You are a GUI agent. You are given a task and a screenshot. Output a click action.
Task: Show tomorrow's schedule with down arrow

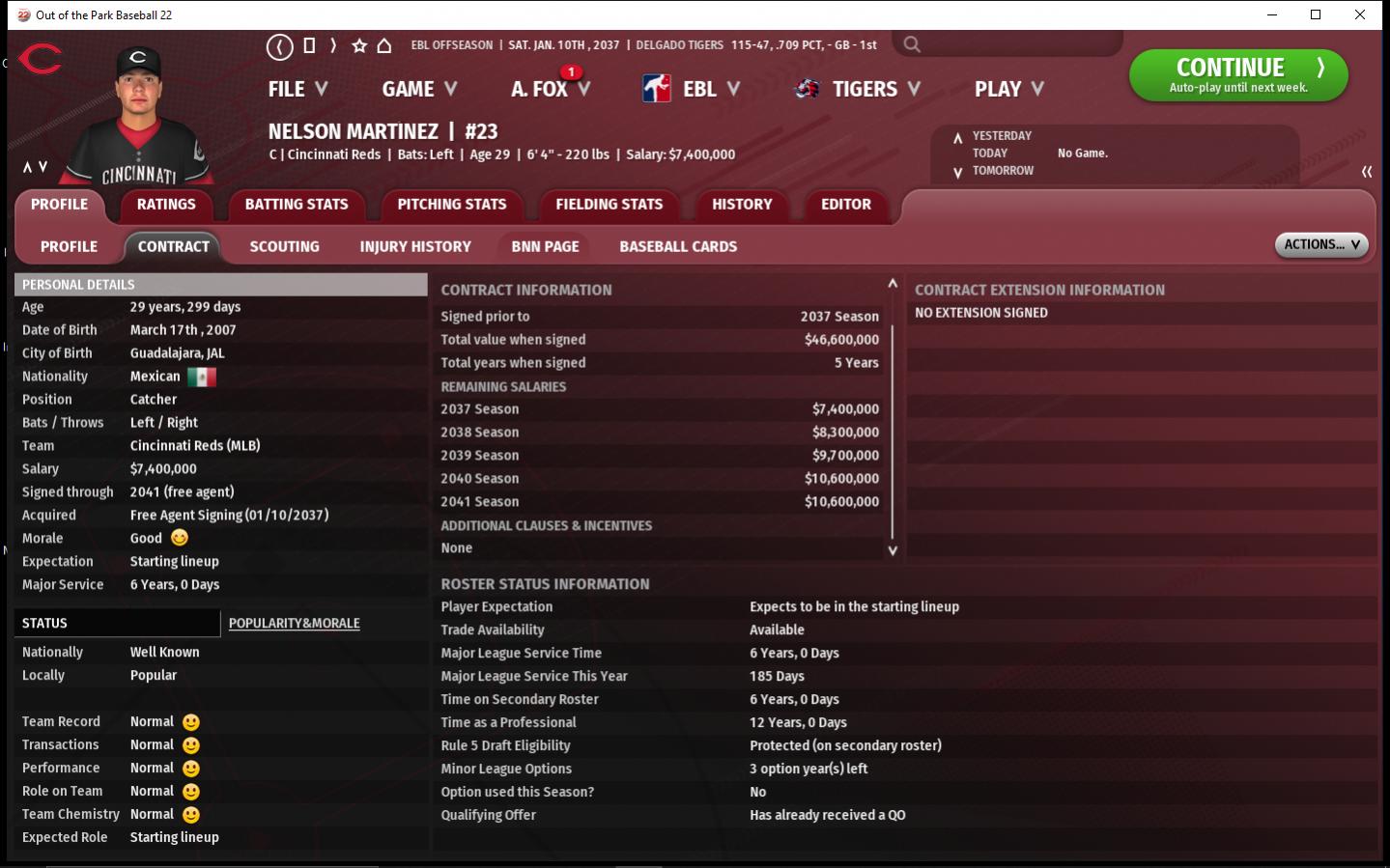pyautogui.click(x=957, y=172)
